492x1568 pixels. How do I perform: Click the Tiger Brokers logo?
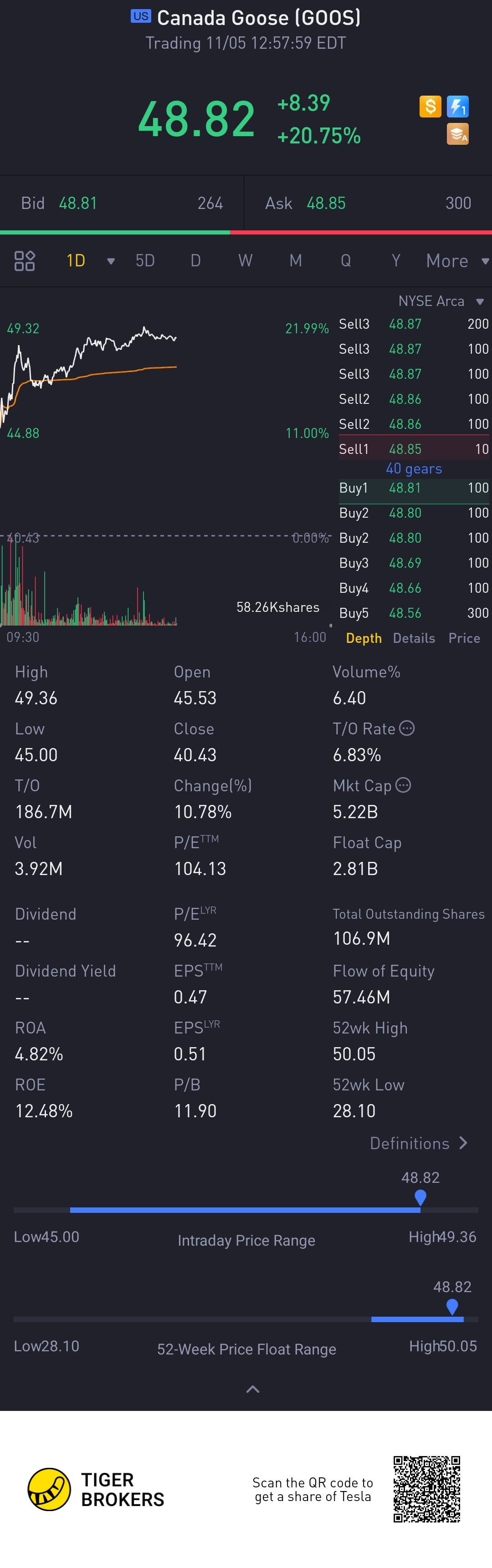click(96, 1490)
